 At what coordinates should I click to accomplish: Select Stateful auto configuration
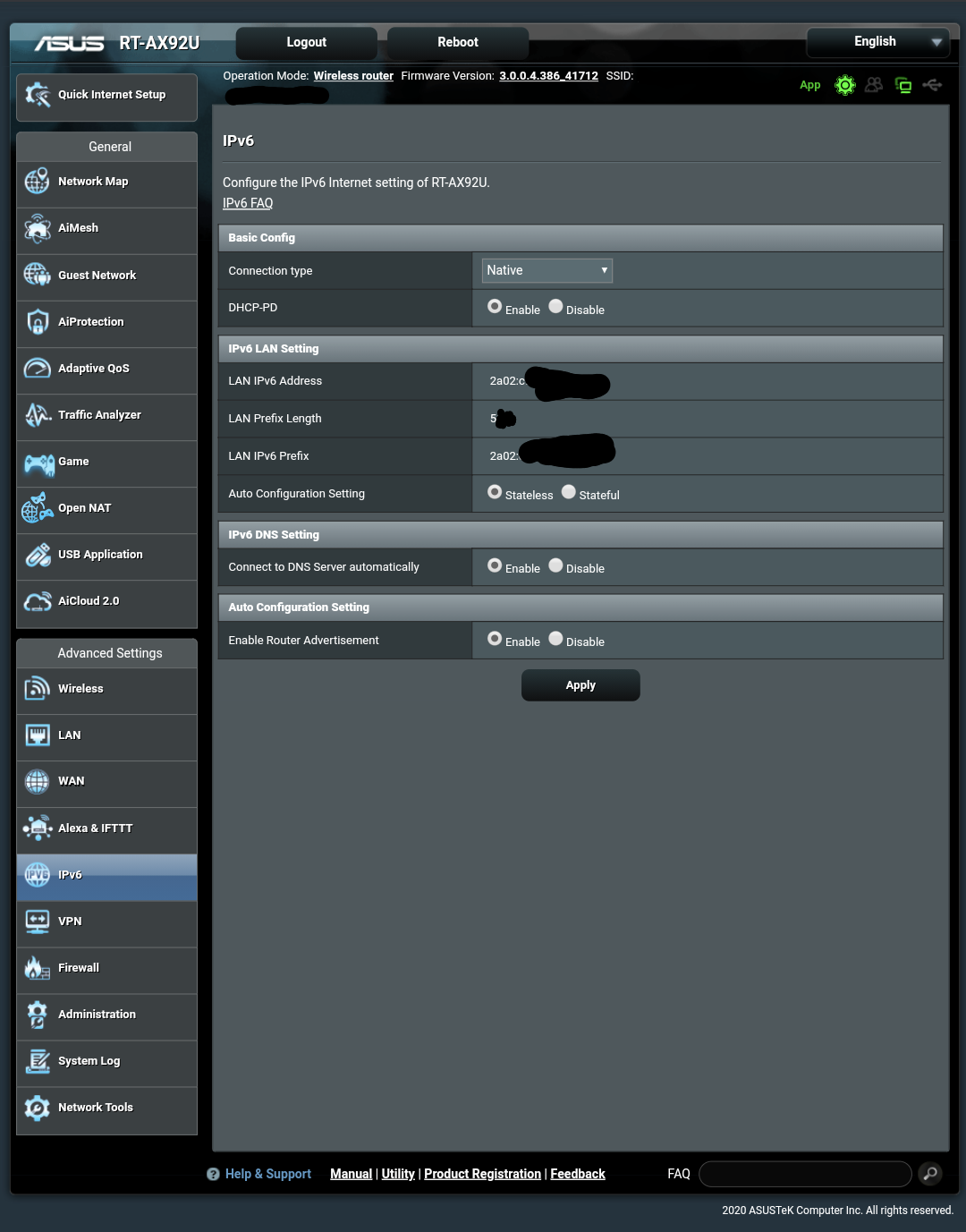tap(569, 491)
